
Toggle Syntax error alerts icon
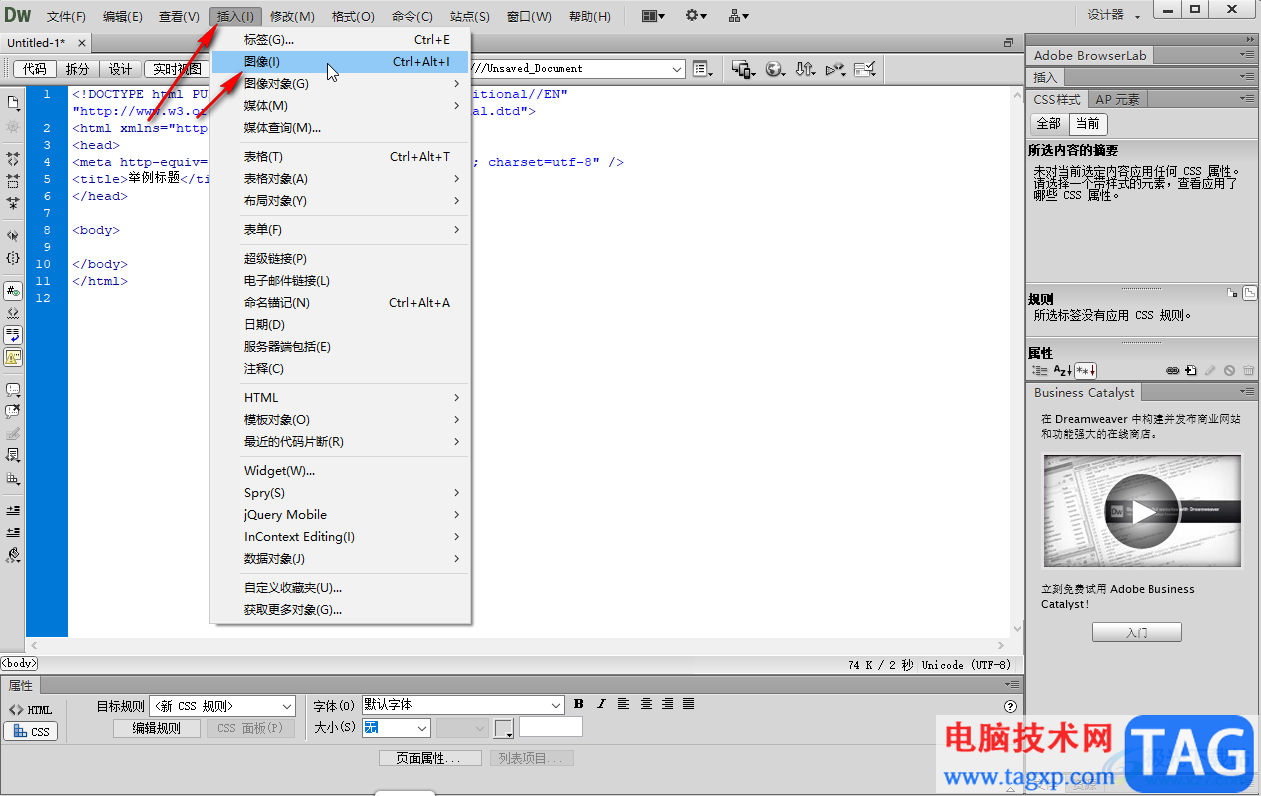(x=13, y=356)
